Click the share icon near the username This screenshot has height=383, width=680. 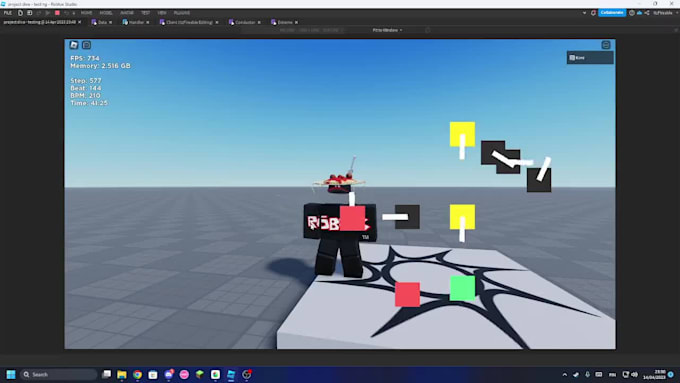click(647, 13)
